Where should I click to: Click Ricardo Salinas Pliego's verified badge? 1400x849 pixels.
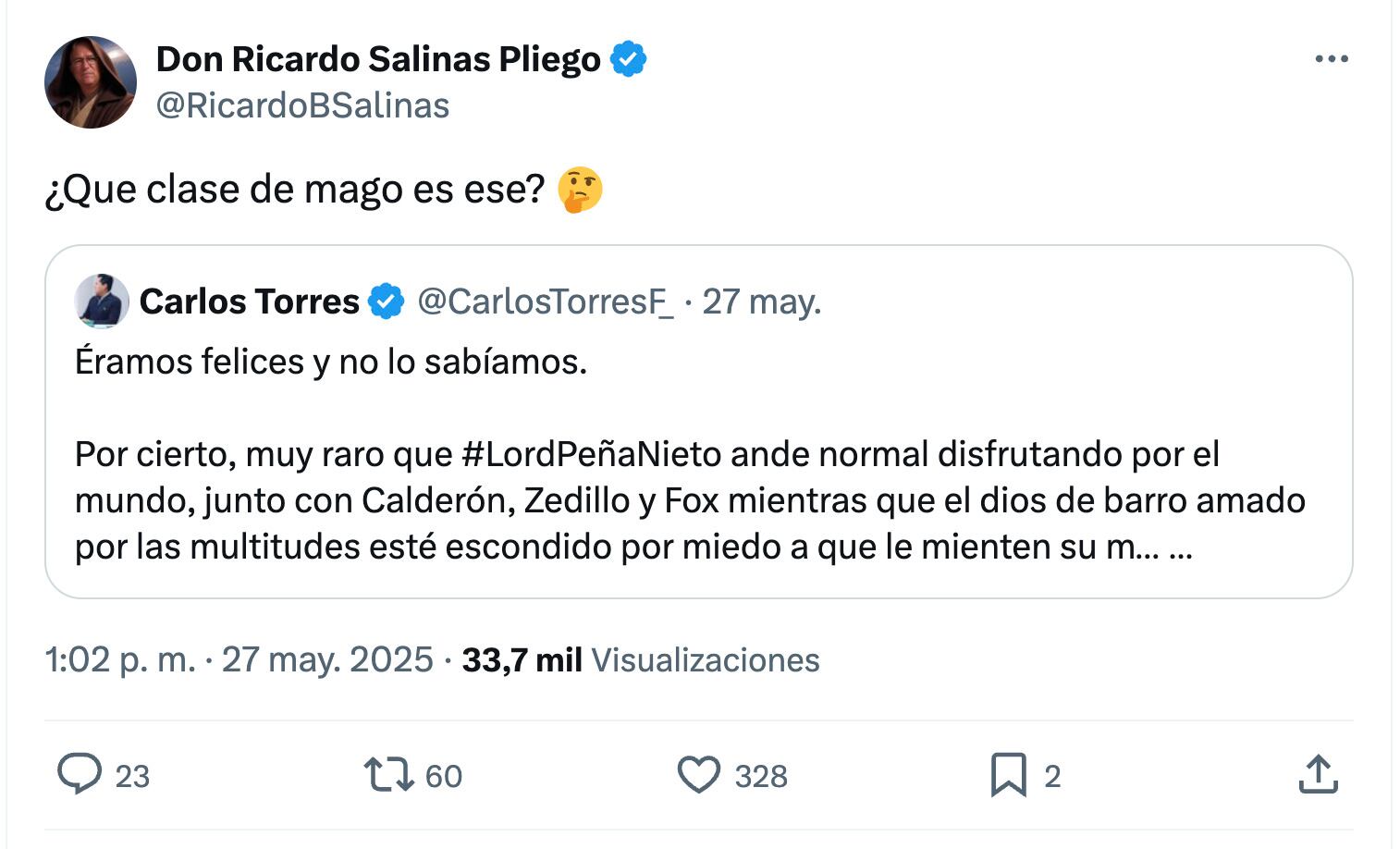click(x=629, y=59)
